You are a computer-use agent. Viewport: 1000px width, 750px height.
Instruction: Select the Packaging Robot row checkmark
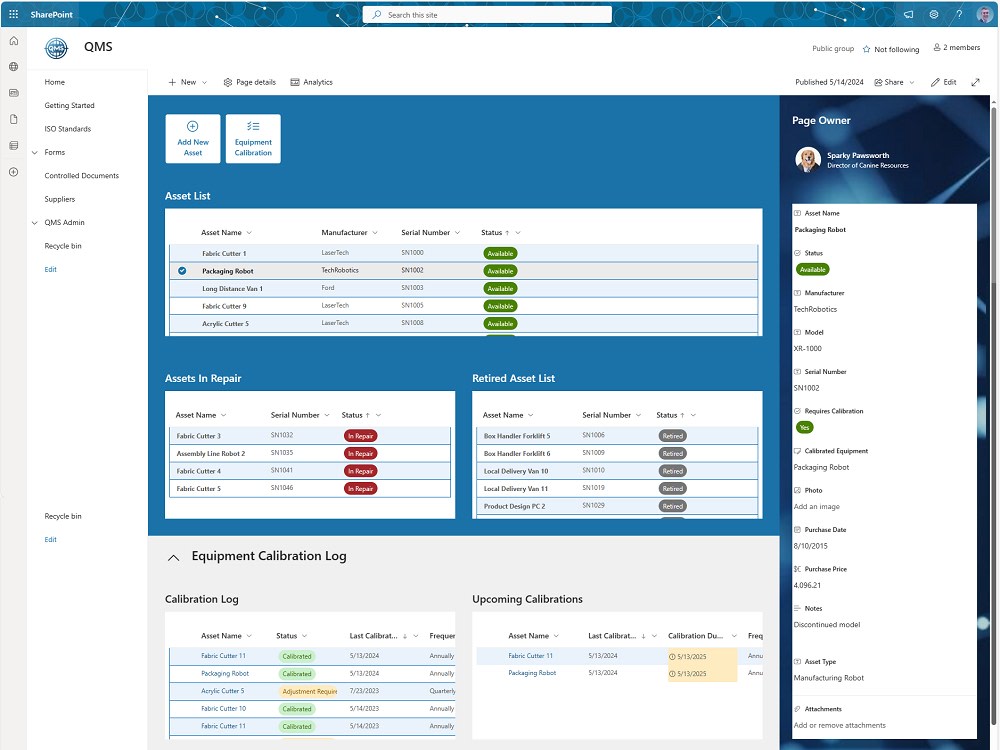point(180,270)
